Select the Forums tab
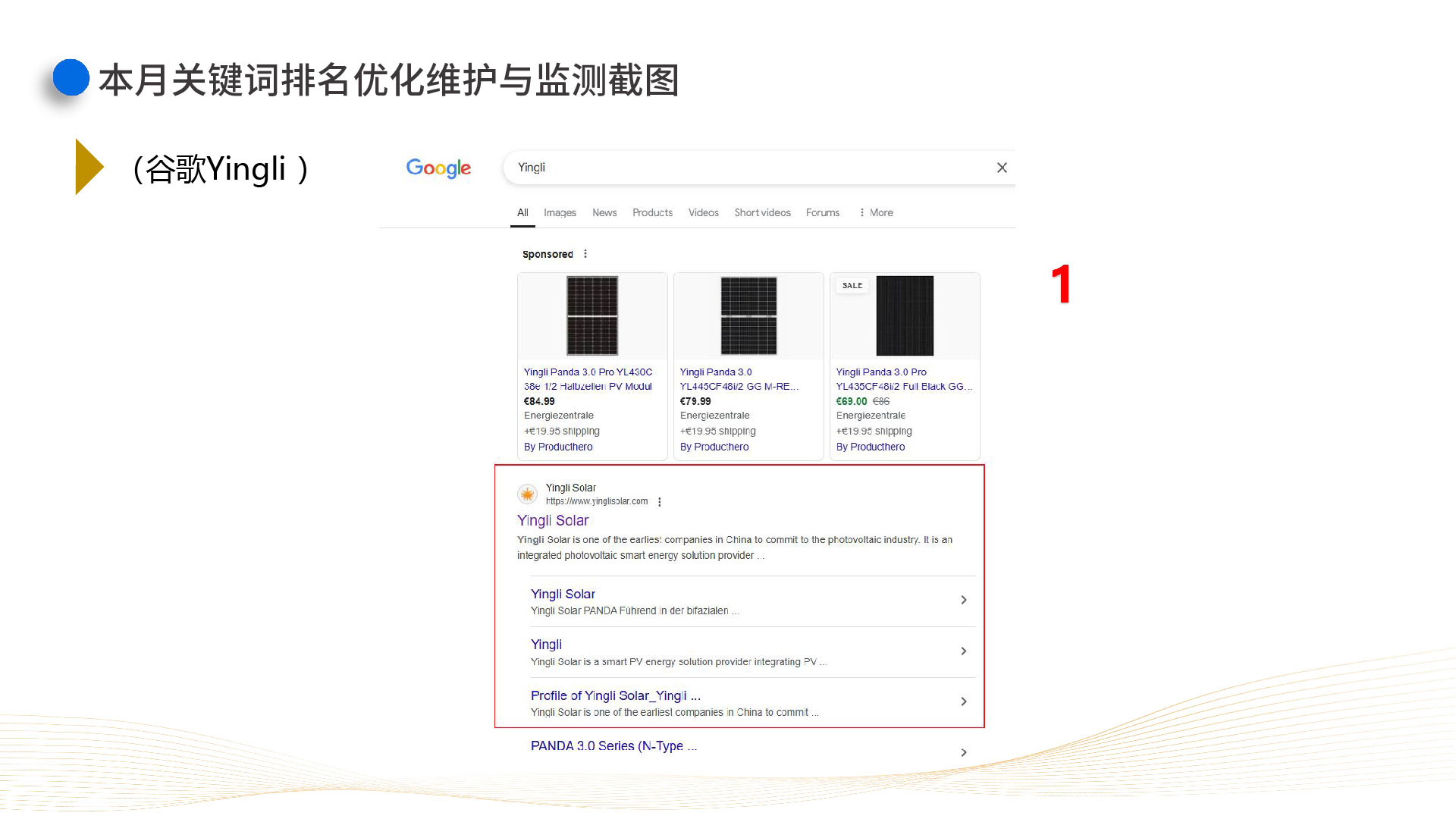 822,212
